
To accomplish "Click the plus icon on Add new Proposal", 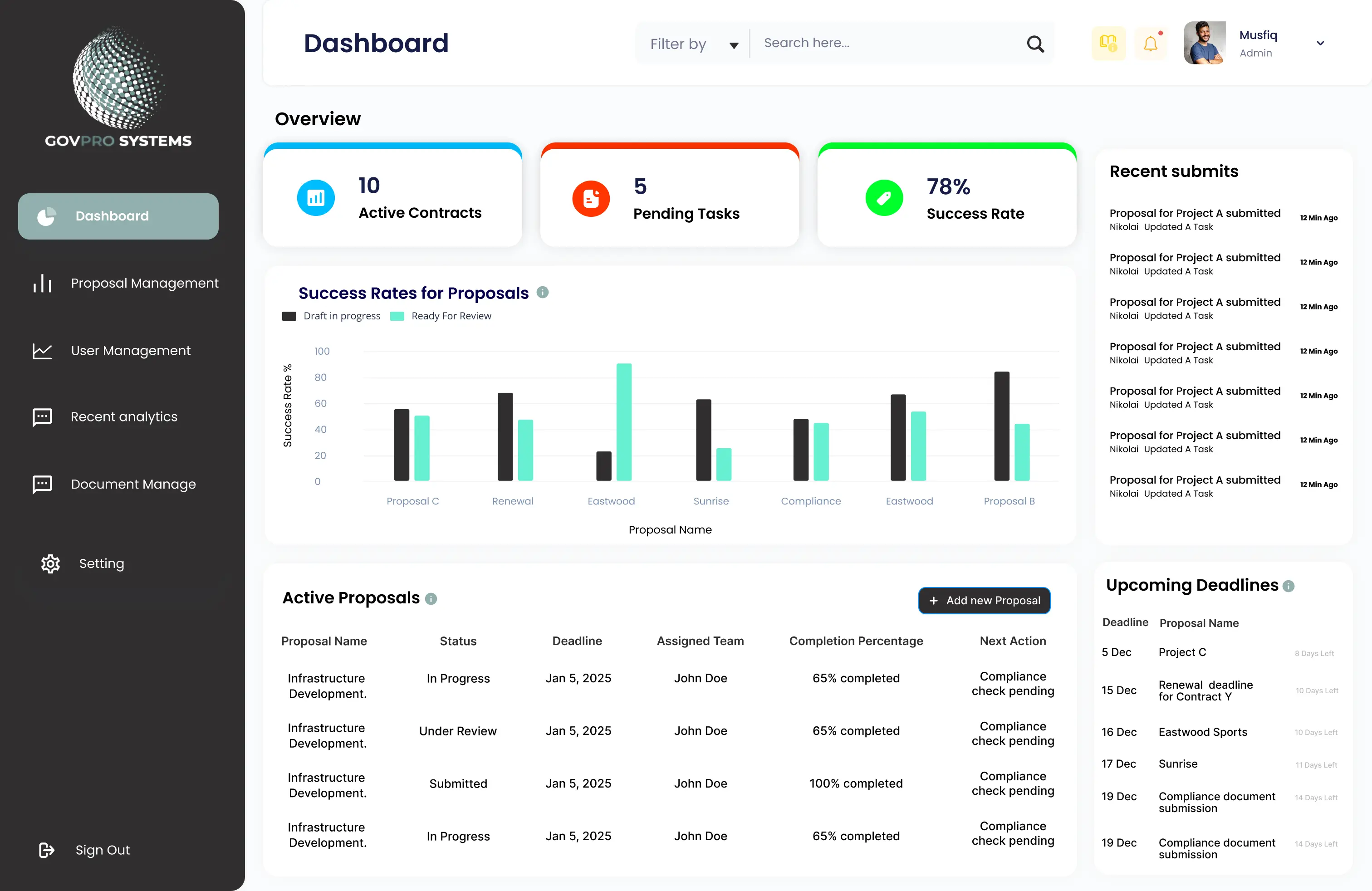I will coord(933,601).
